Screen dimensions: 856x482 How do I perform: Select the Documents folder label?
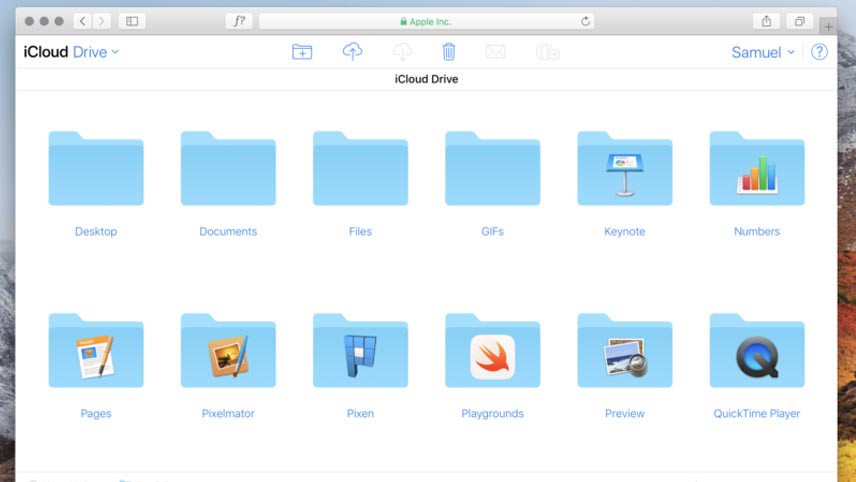click(228, 231)
